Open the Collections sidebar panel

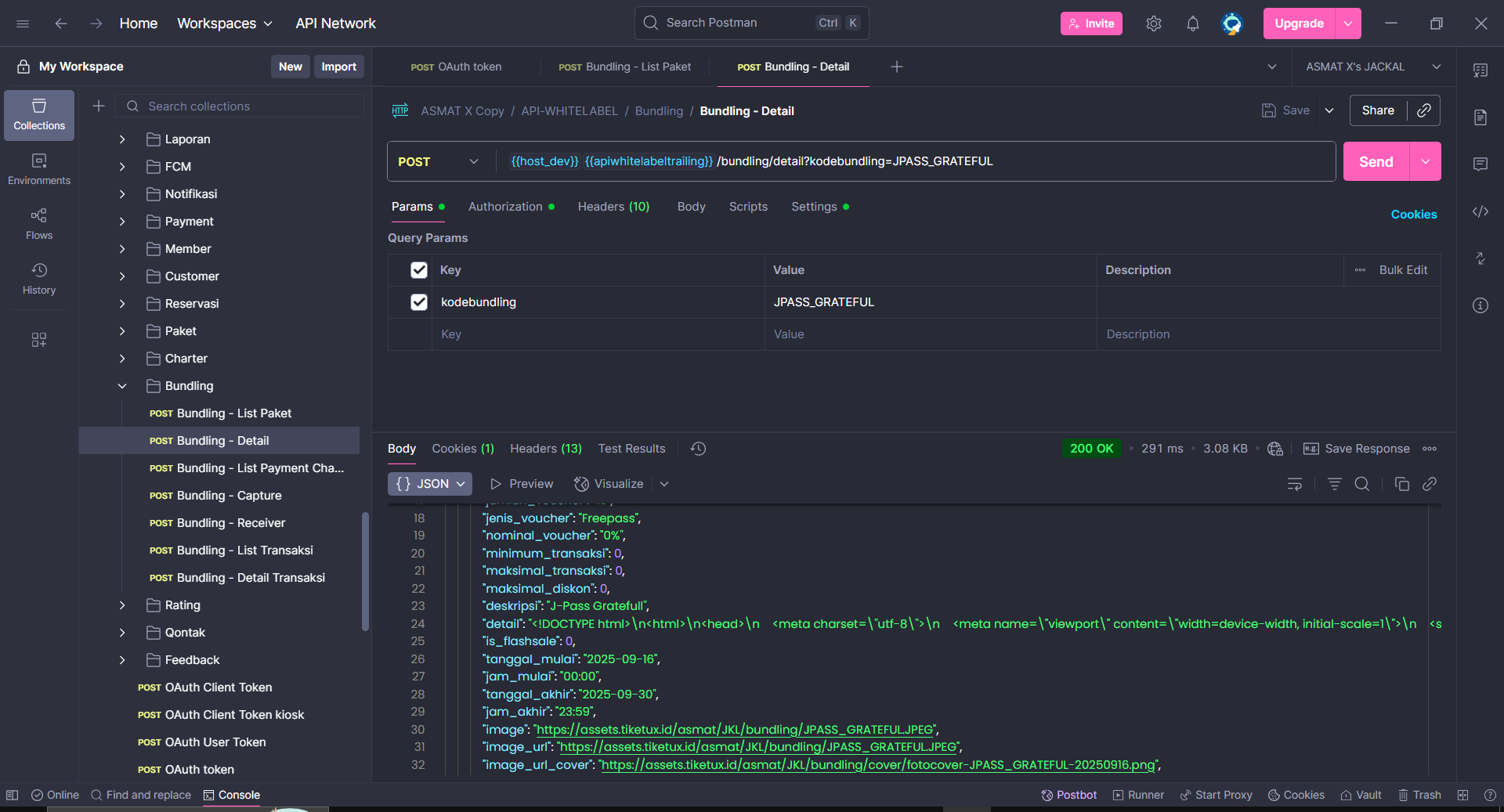tap(39, 115)
